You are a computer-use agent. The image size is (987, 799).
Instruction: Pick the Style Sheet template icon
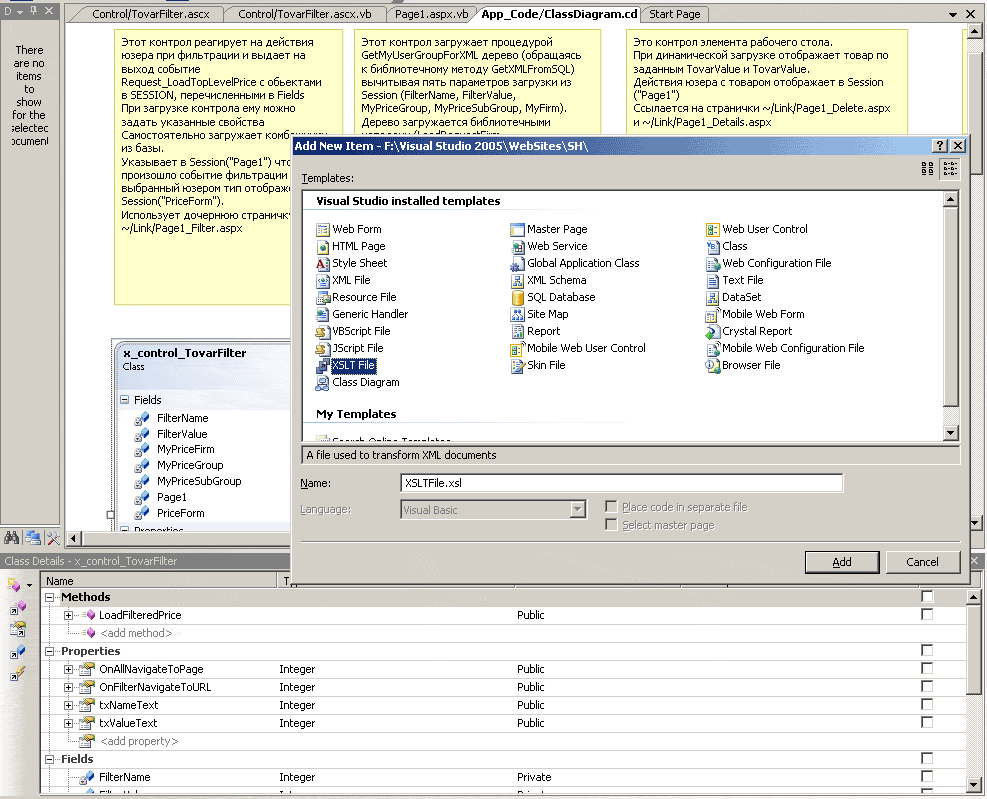click(323, 263)
